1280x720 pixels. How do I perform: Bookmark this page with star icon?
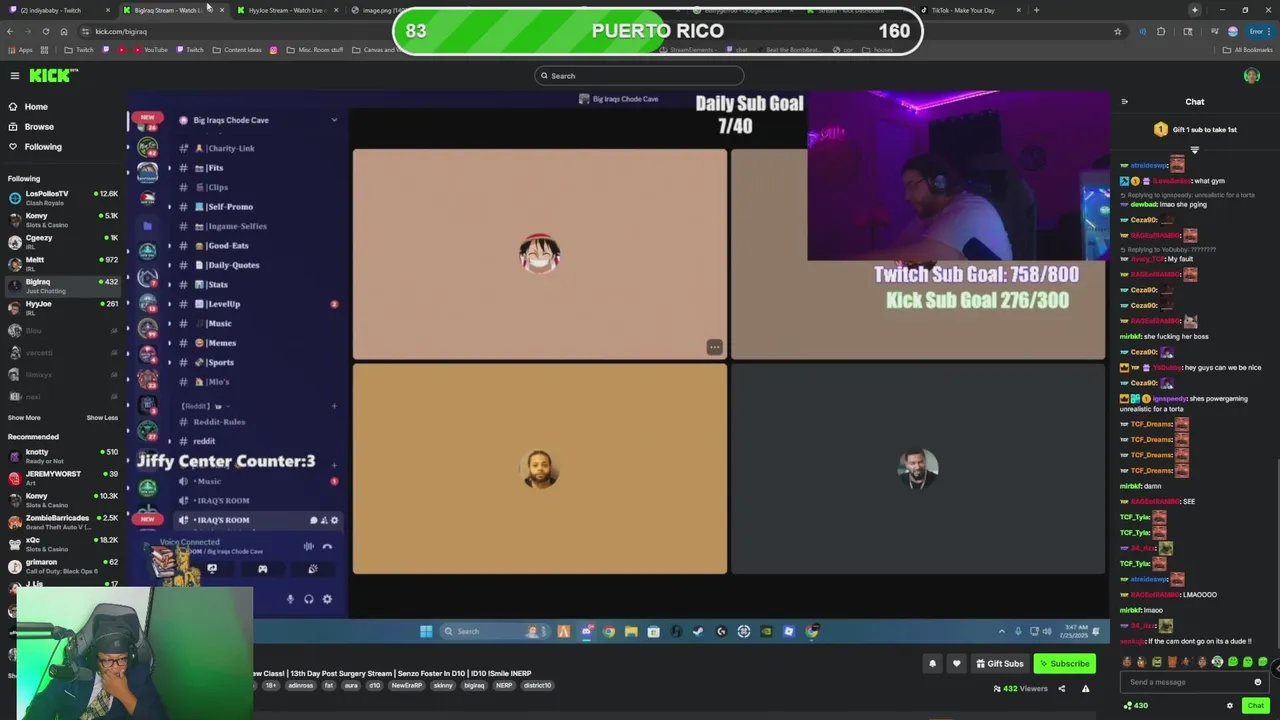(1117, 31)
